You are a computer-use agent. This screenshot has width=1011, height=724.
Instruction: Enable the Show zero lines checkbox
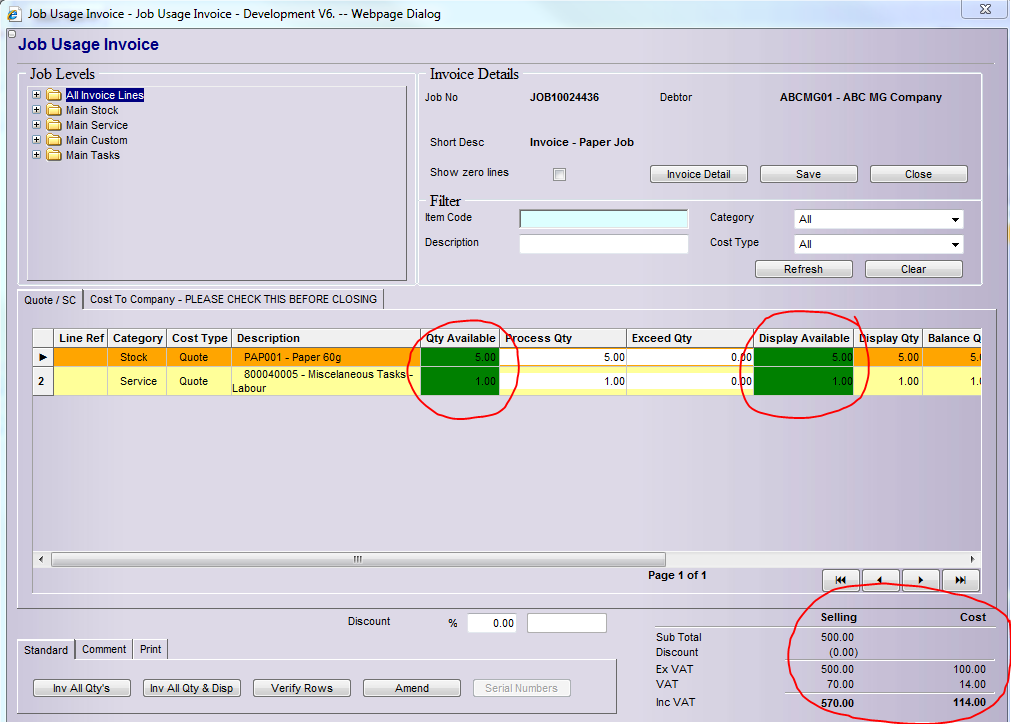(x=560, y=175)
